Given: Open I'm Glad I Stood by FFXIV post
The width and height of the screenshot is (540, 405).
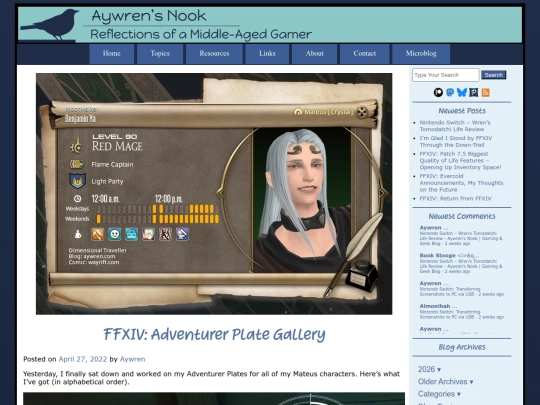Looking at the screenshot, I should pos(456,142).
